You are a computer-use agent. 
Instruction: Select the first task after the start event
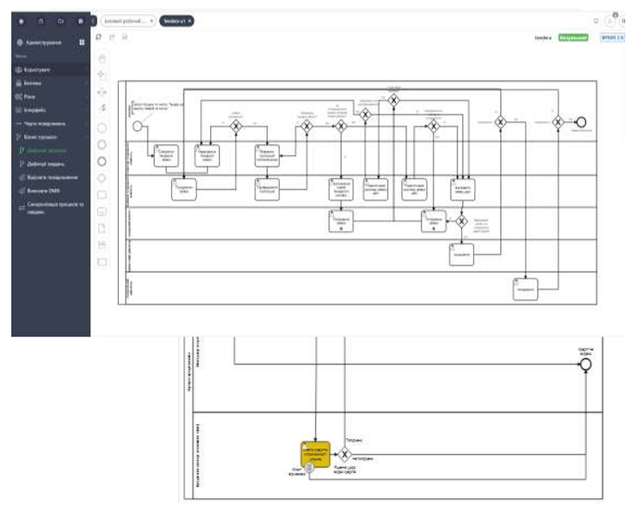point(167,156)
